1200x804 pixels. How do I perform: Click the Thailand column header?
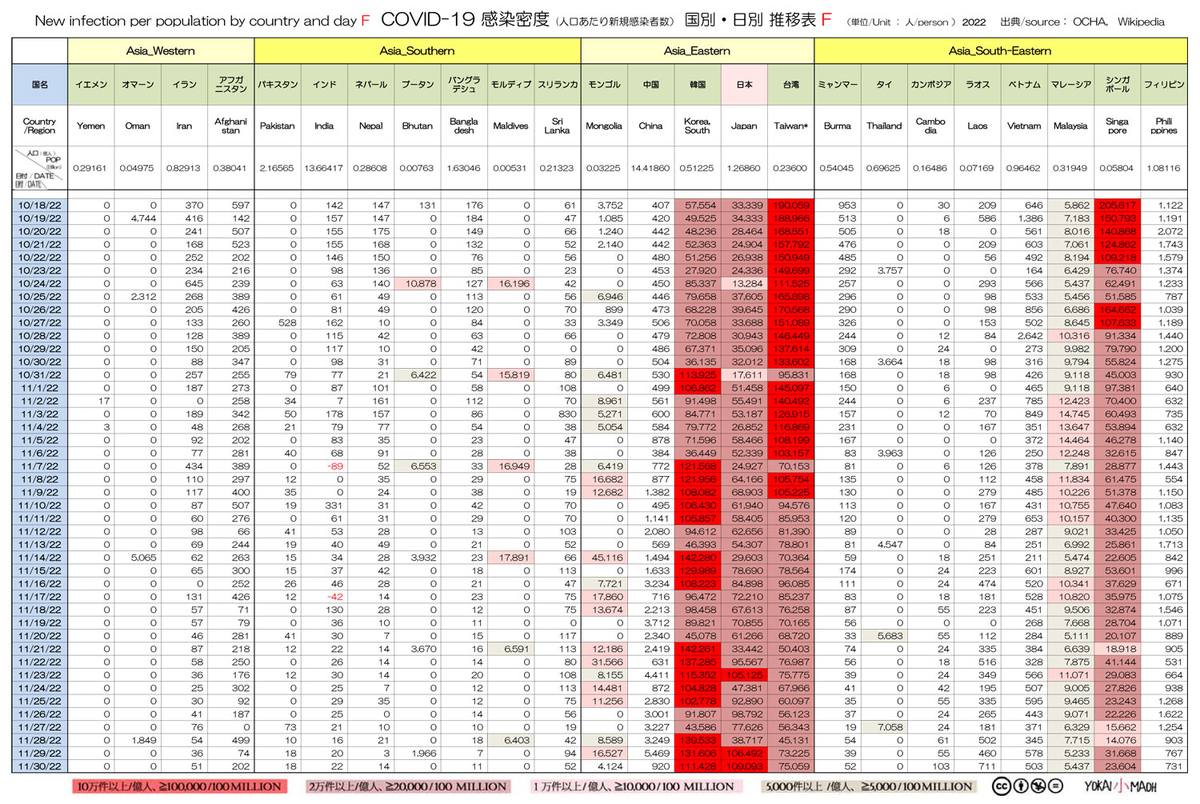tap(884, 127)
